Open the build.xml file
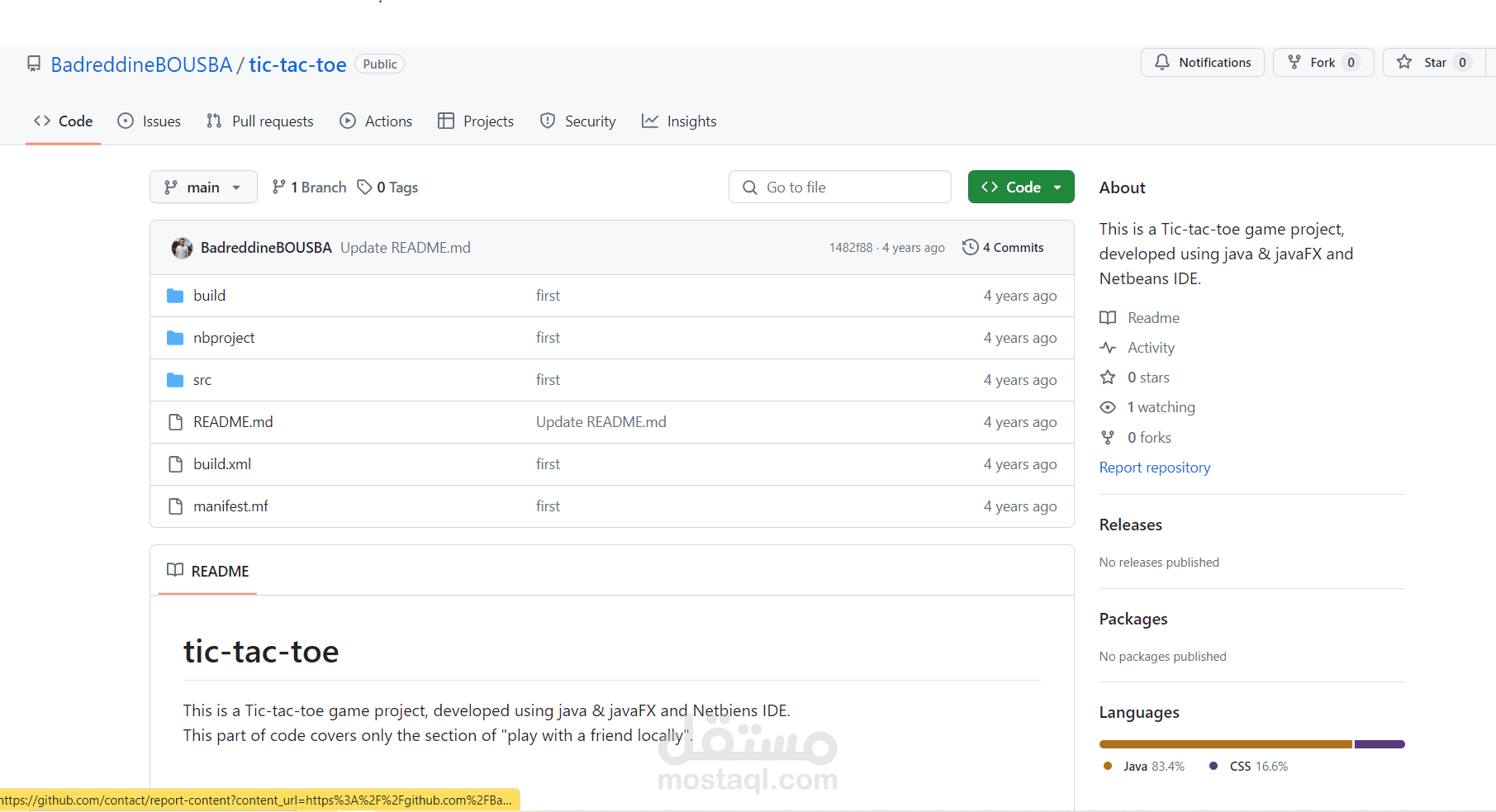This screenshot has width=1496, height=812. [222, 464]
